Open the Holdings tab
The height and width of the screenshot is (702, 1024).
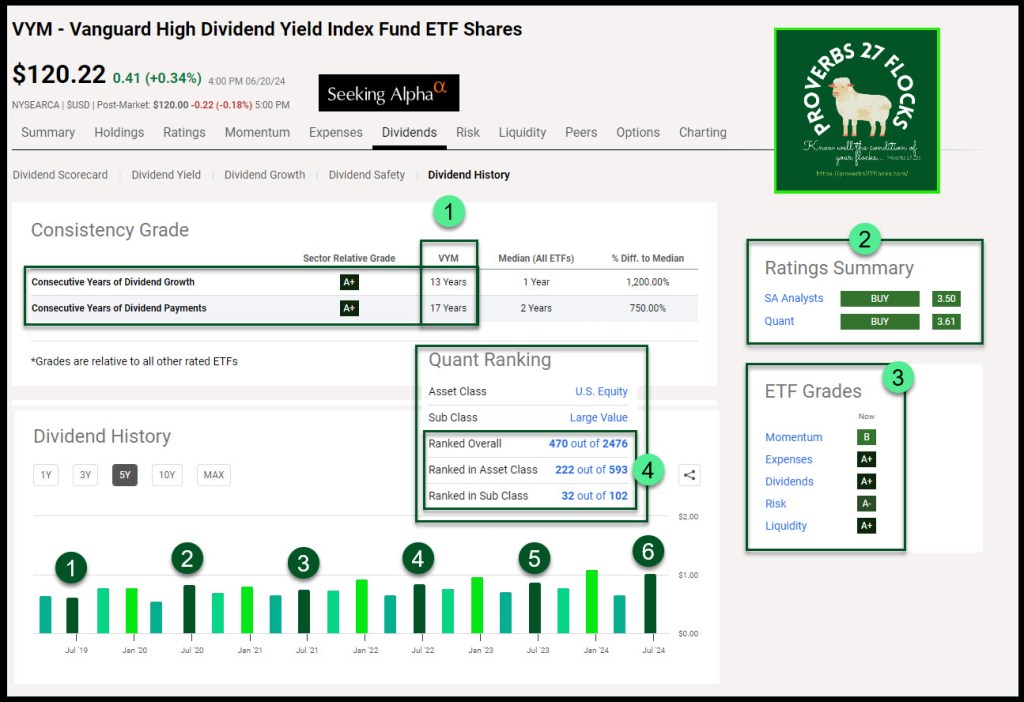[x=119, y=132]
